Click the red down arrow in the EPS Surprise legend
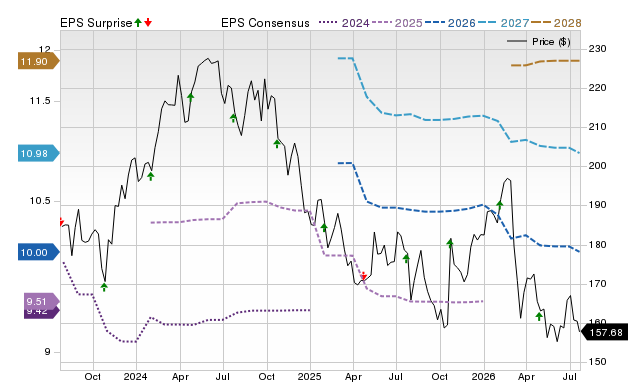 [148, 22]
